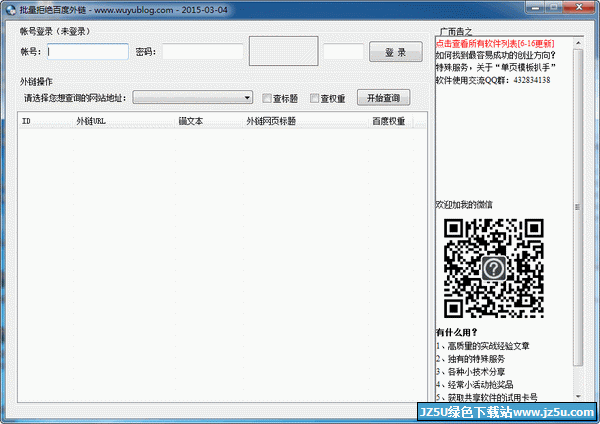This screenshot has width=600, height=424.
Task: Click the 欢迎加我的微信 text
Action: 464,205
